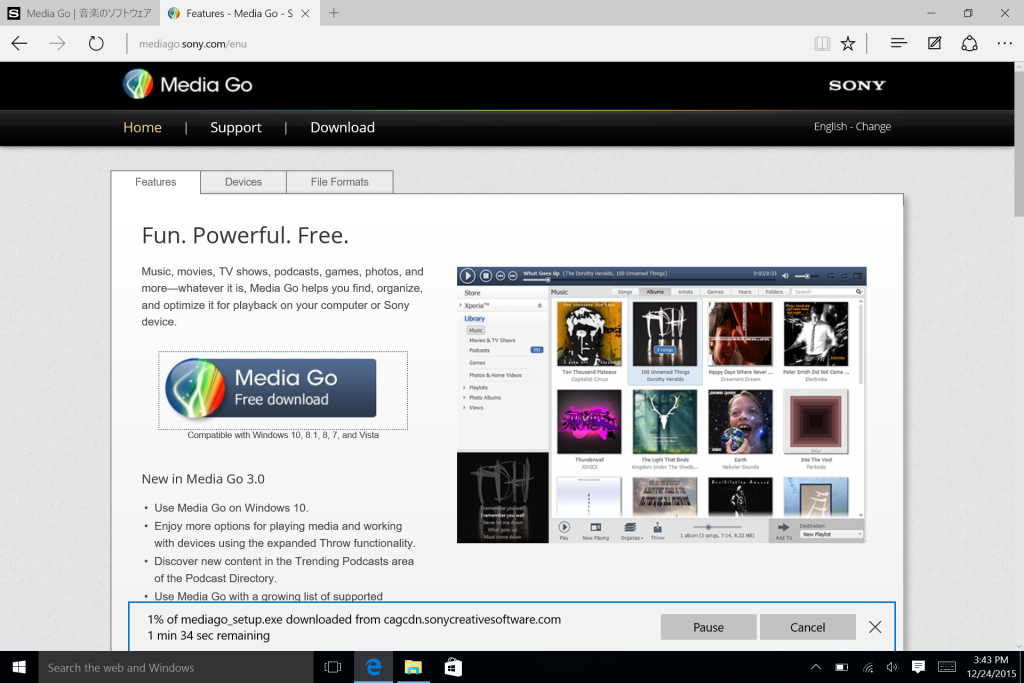Dismiss the download notification bar

coord(875,627)
